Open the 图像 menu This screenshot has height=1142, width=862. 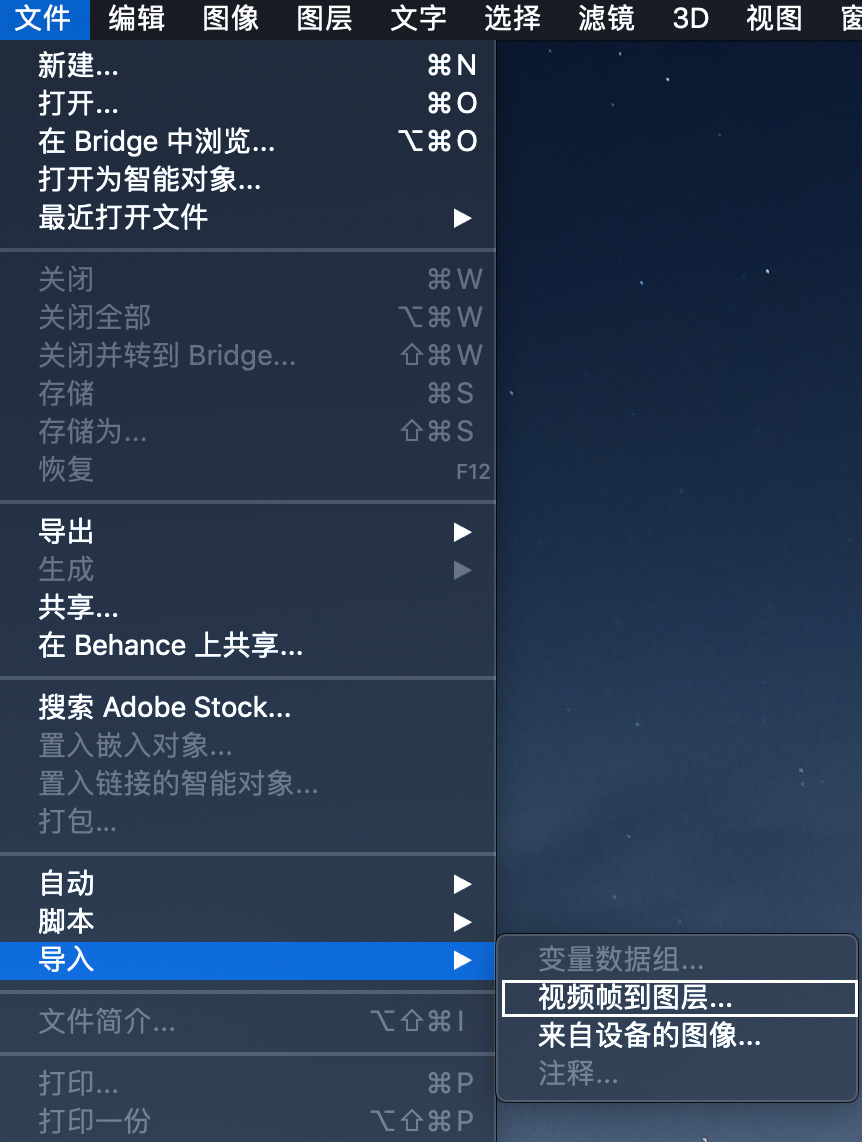pos(231,19)
